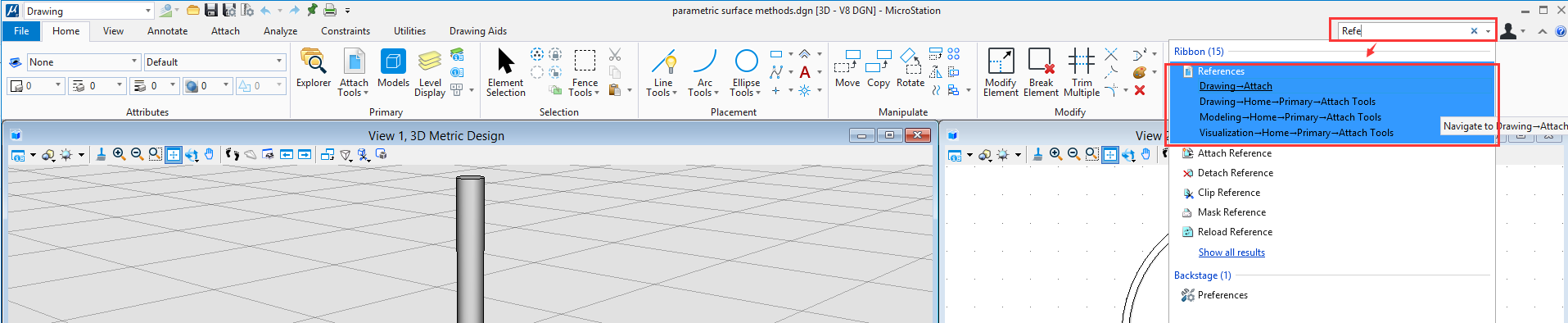
Task: Switch to the Drawing Aids ribbon tab
Action: point(477,31)
